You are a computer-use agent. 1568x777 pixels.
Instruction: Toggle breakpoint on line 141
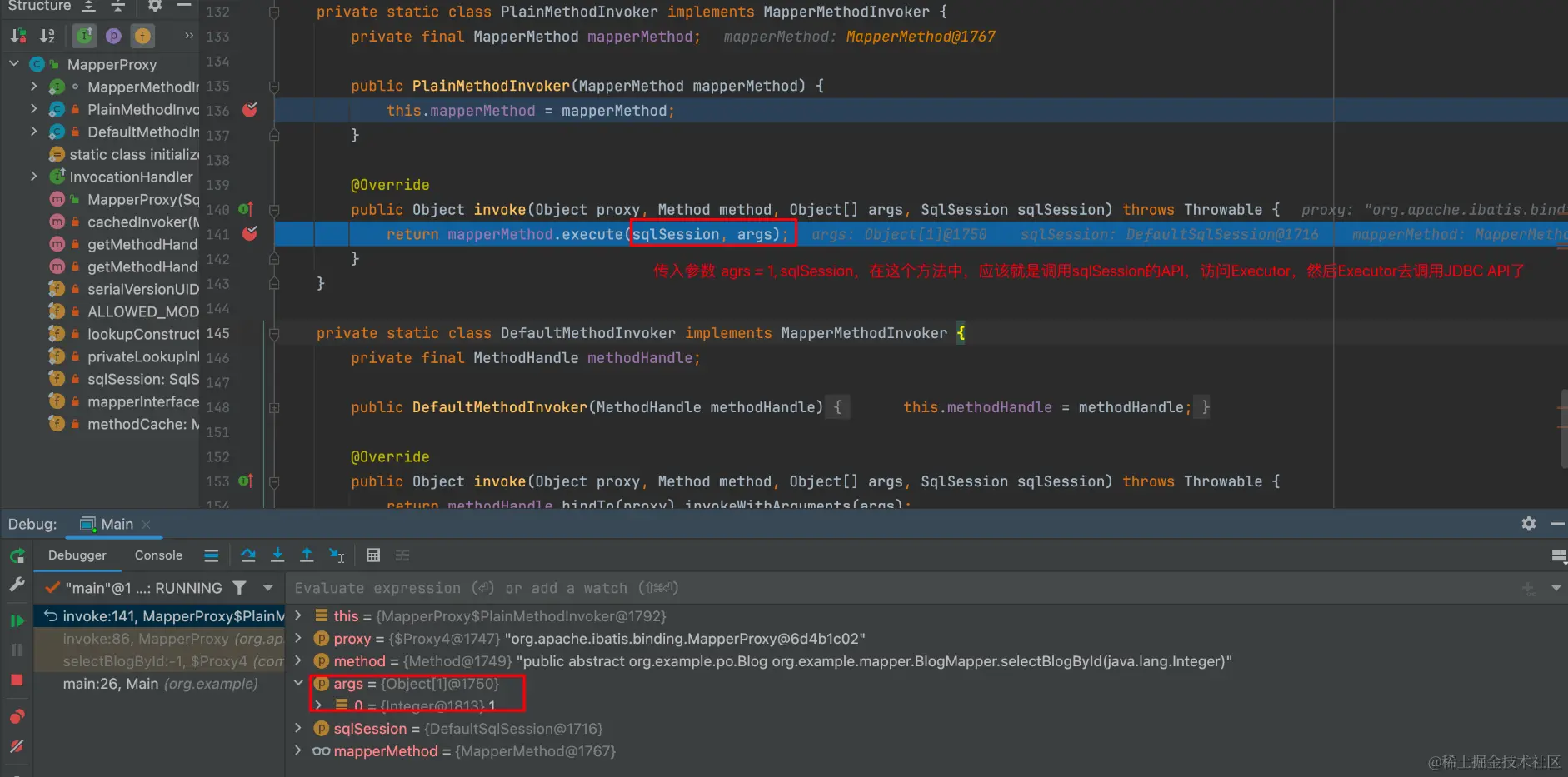point(249,234)
